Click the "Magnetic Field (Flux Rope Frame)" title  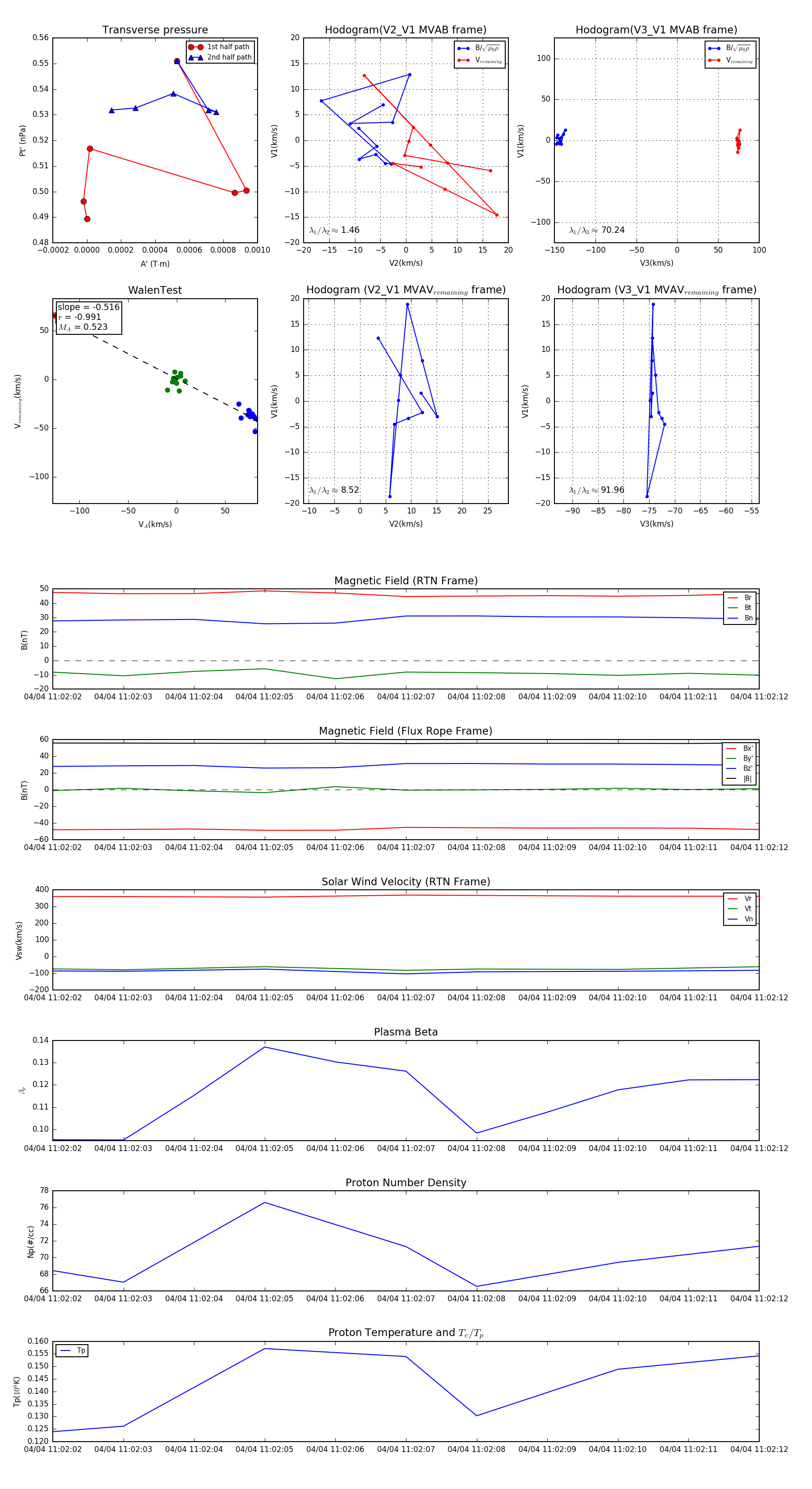(x=406, y=731)
